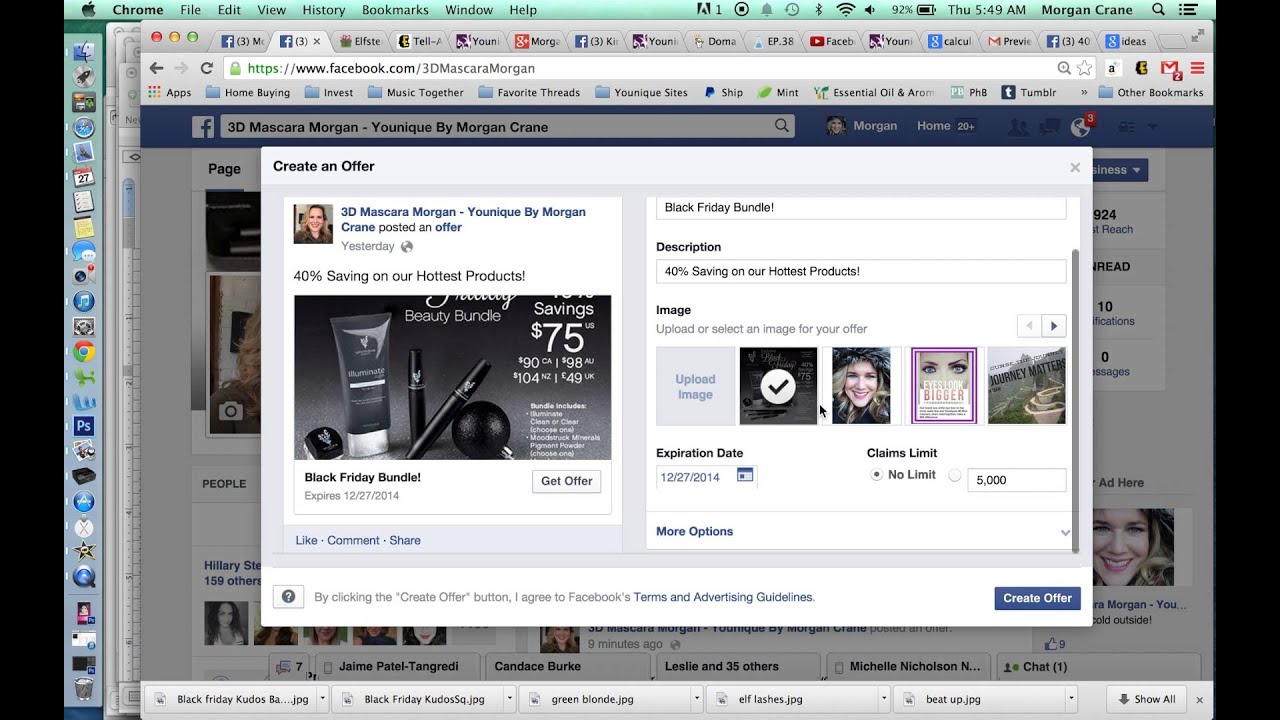Image resolution: width=1280 pixels, height=720 pixels.
Task: Close the Create an Offer dialog
Action: [1075, 167]
